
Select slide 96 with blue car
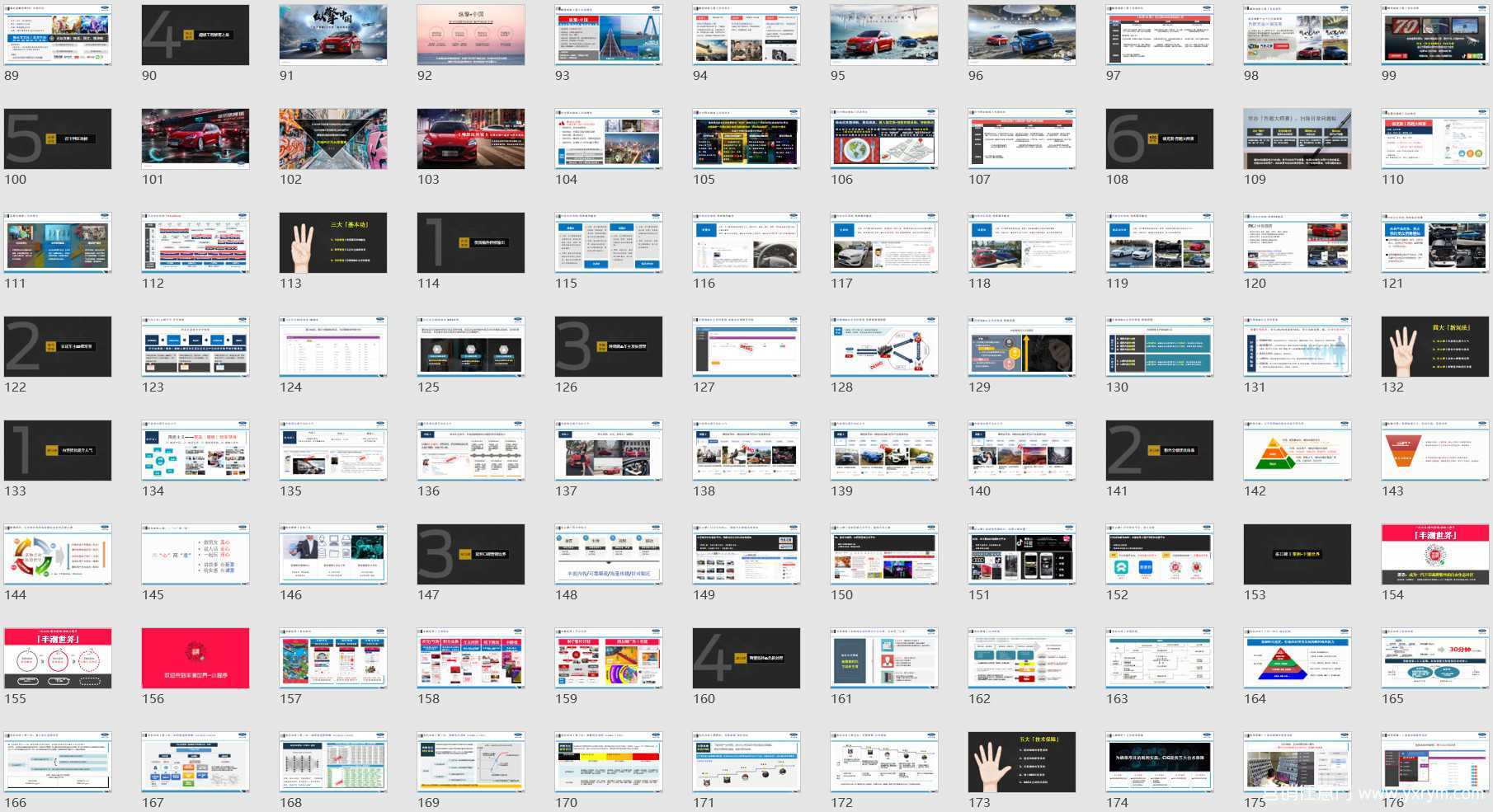pyautogui.click(x=1022, y=35)
